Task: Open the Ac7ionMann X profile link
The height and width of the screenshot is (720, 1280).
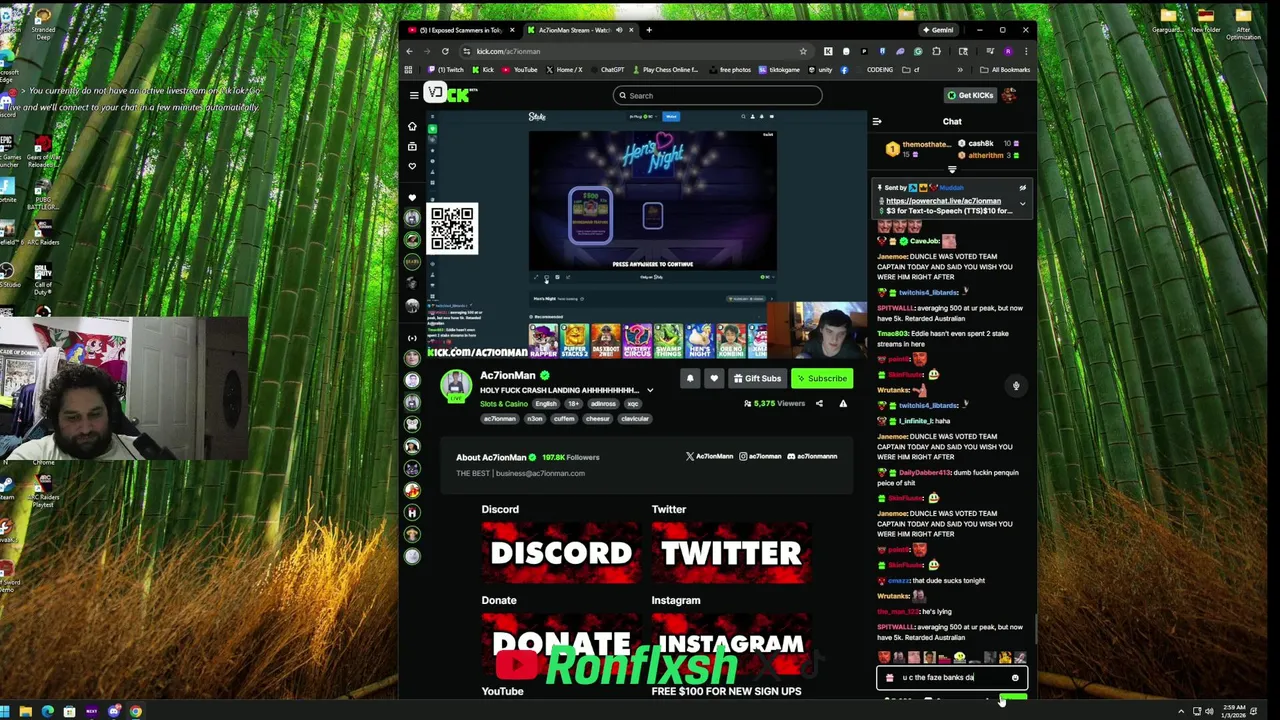Action: [710, 457]
